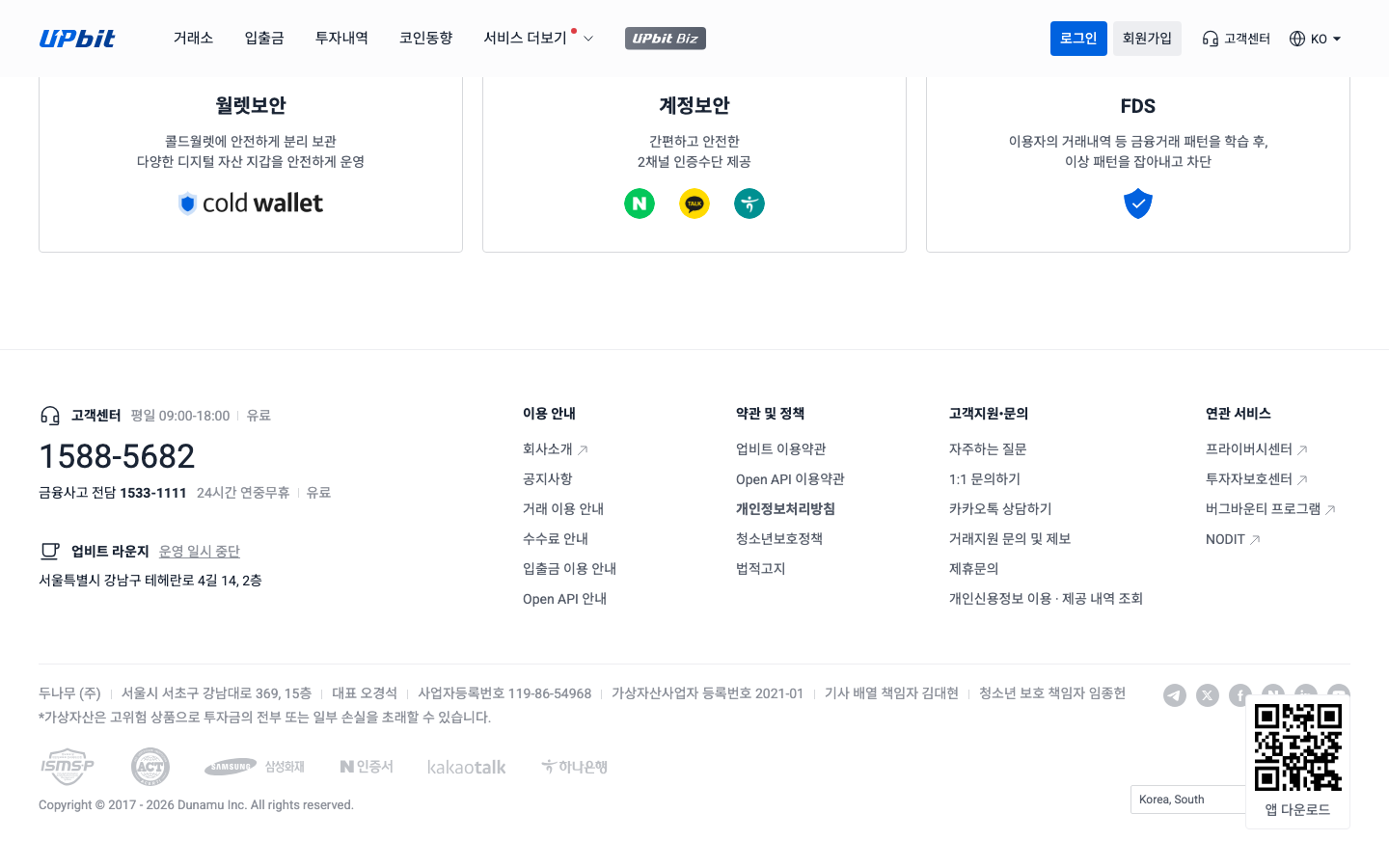Click the 로그인 button

point(1078,39)
